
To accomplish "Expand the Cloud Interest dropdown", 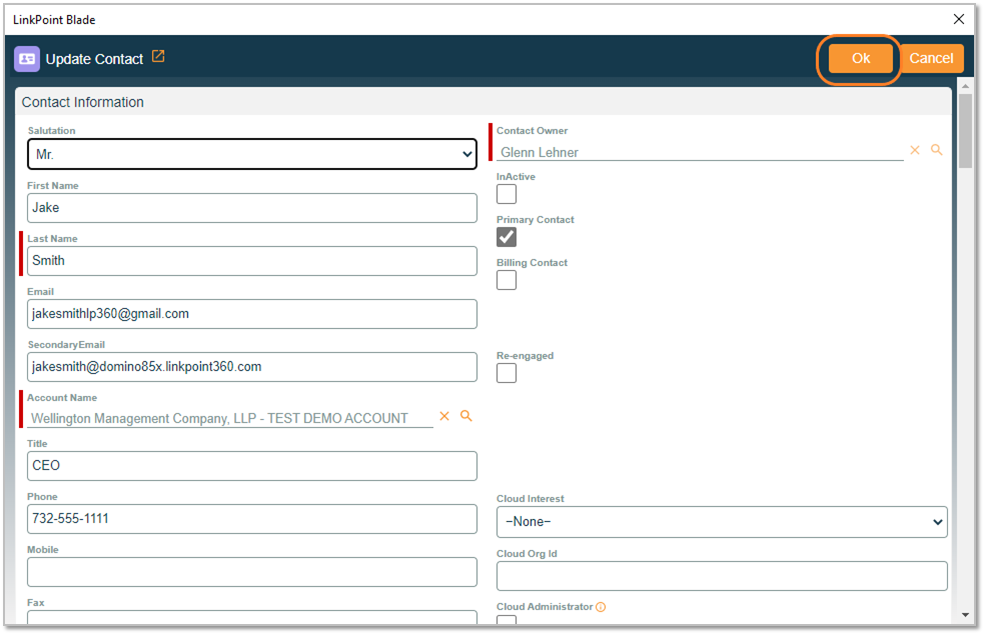I will 722,522.
